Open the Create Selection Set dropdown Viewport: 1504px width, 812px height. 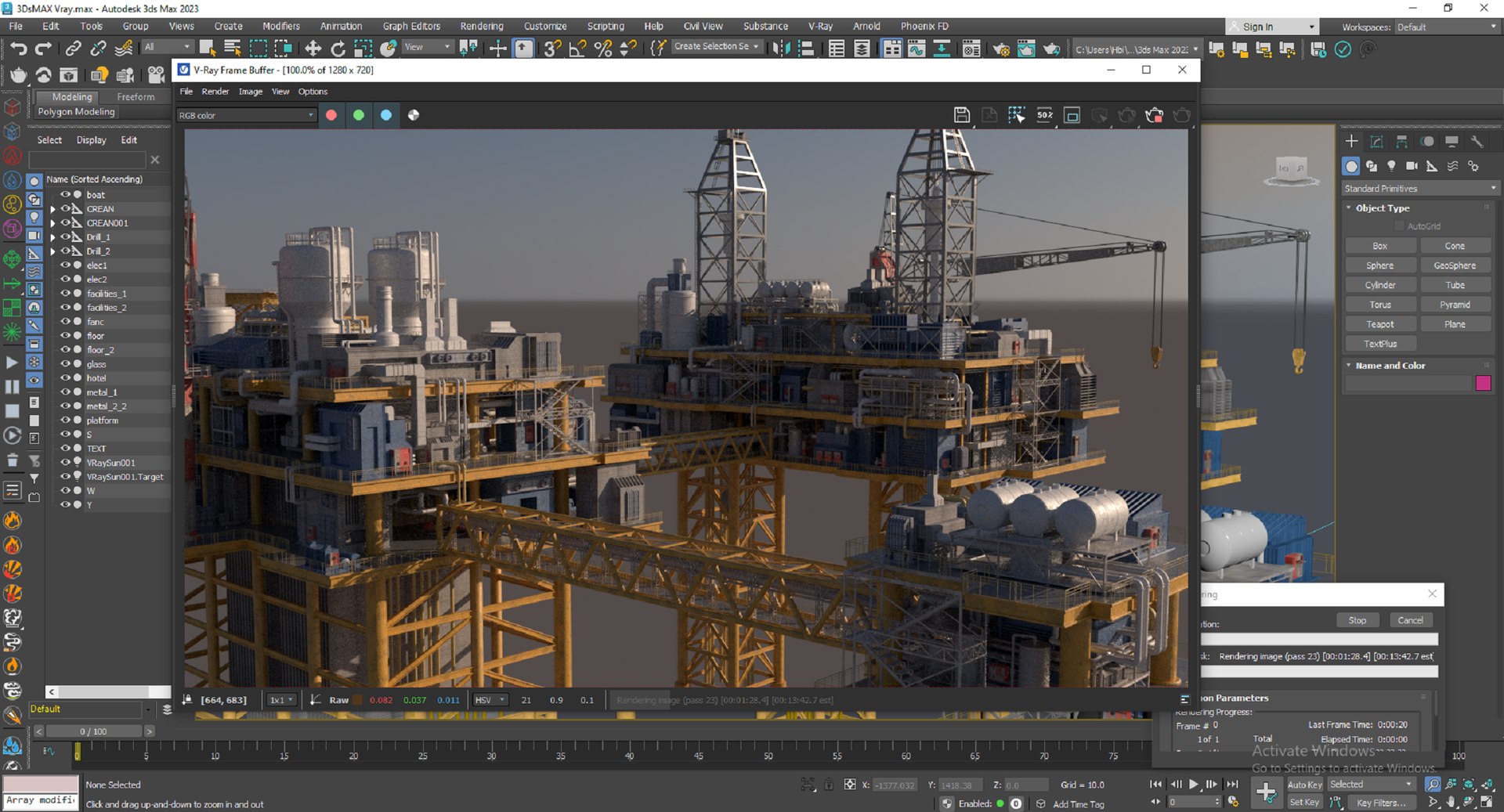coord(716,47)
